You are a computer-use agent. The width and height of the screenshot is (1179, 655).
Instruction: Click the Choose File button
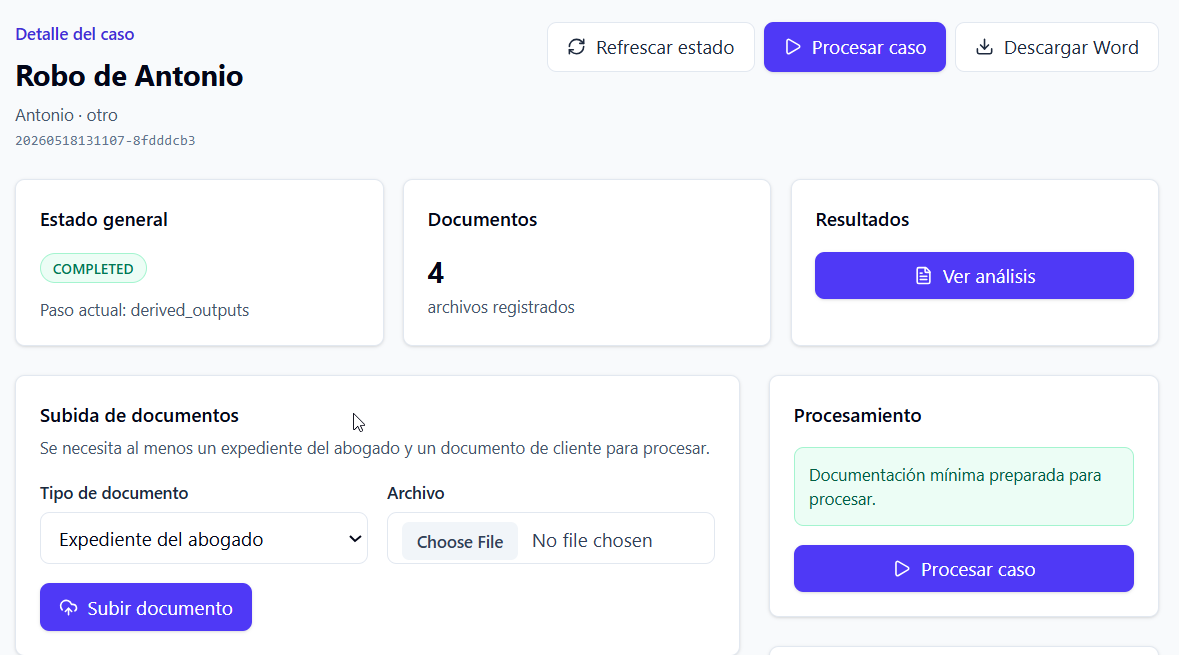tap(460, 541)
